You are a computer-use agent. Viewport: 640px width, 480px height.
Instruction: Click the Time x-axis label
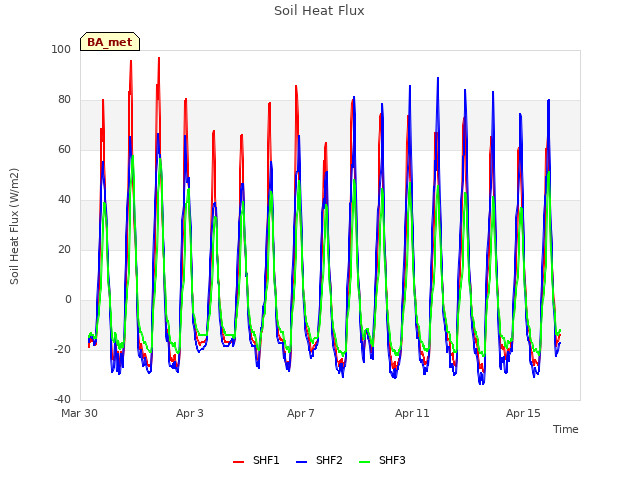pyautogui.click(x=566, y=429)
